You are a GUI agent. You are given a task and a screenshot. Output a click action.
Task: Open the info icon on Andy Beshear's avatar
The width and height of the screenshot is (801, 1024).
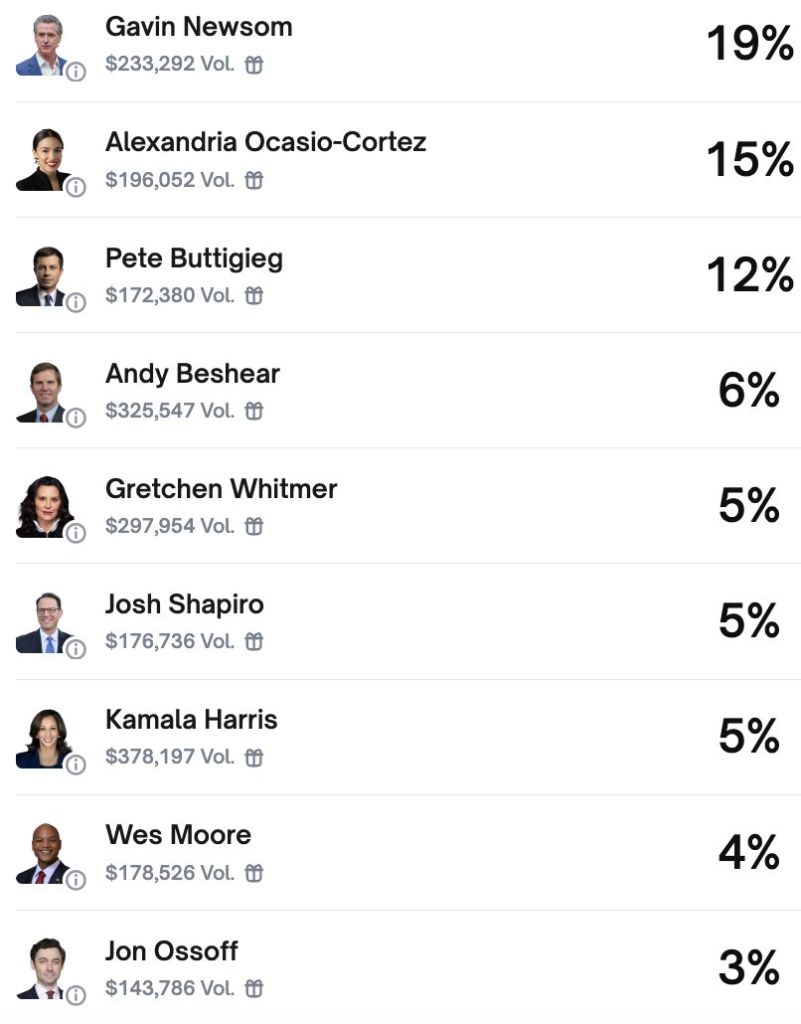click(76, 417)
